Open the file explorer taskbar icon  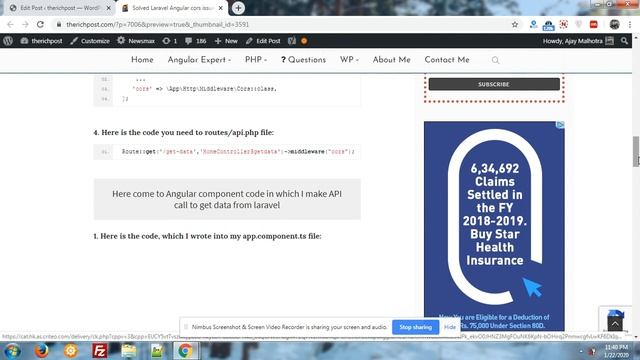pyautogui.click(x=129, y=351)
